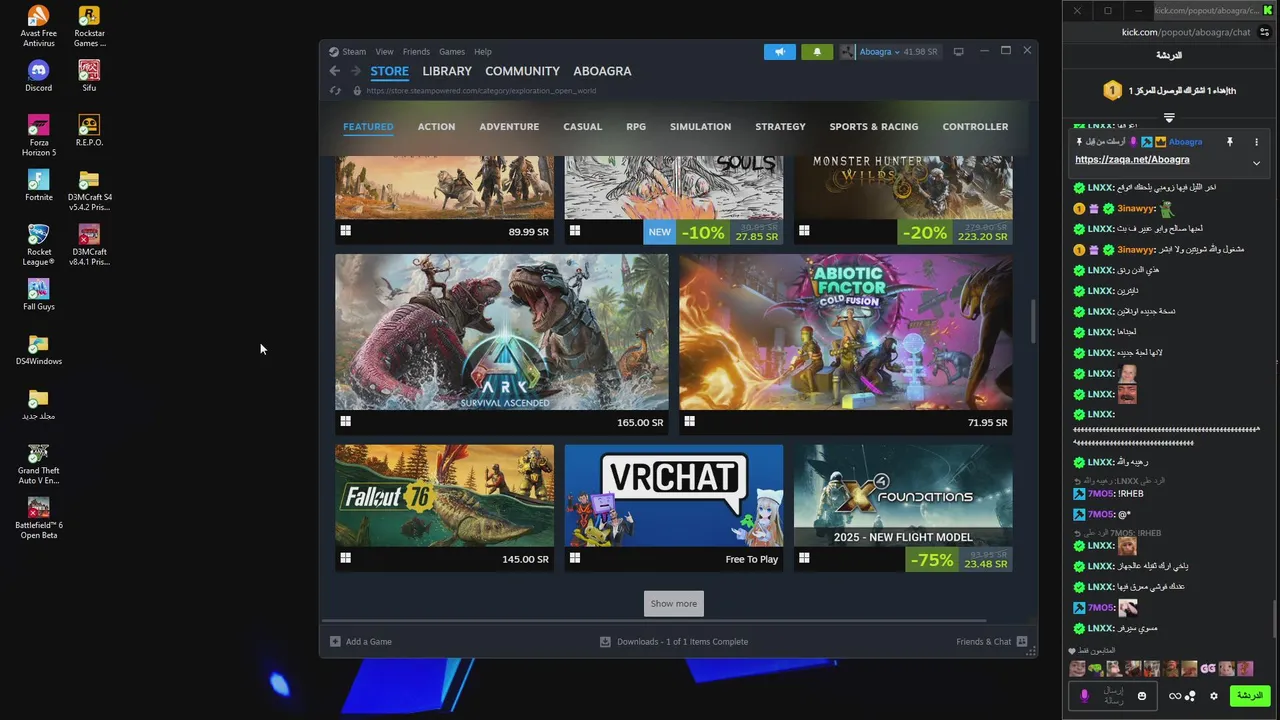Select ACTION category tab
Viewport: 1280px width, 720px height.
(436, 127)
